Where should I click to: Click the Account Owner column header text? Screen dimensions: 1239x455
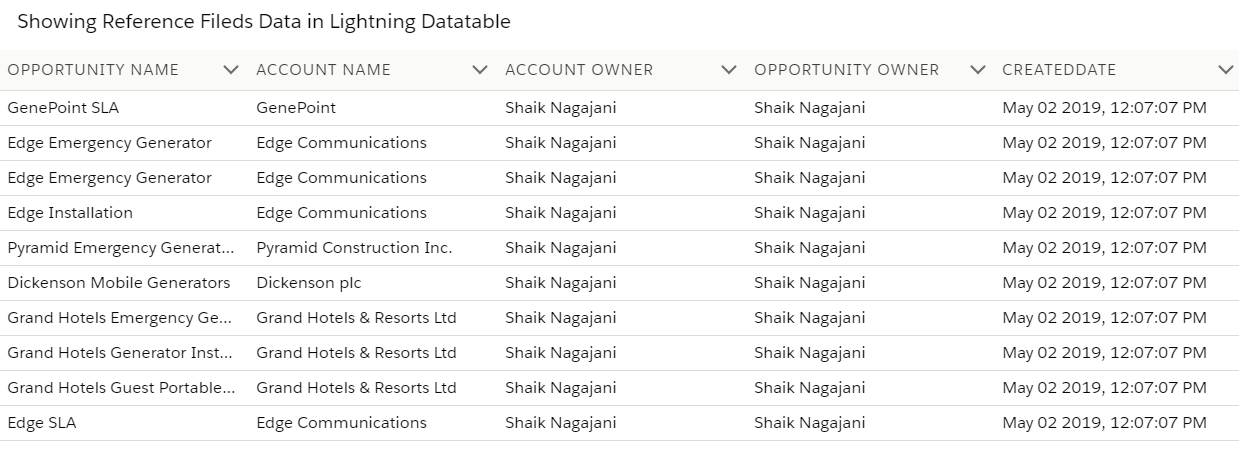tap(579, 70)
